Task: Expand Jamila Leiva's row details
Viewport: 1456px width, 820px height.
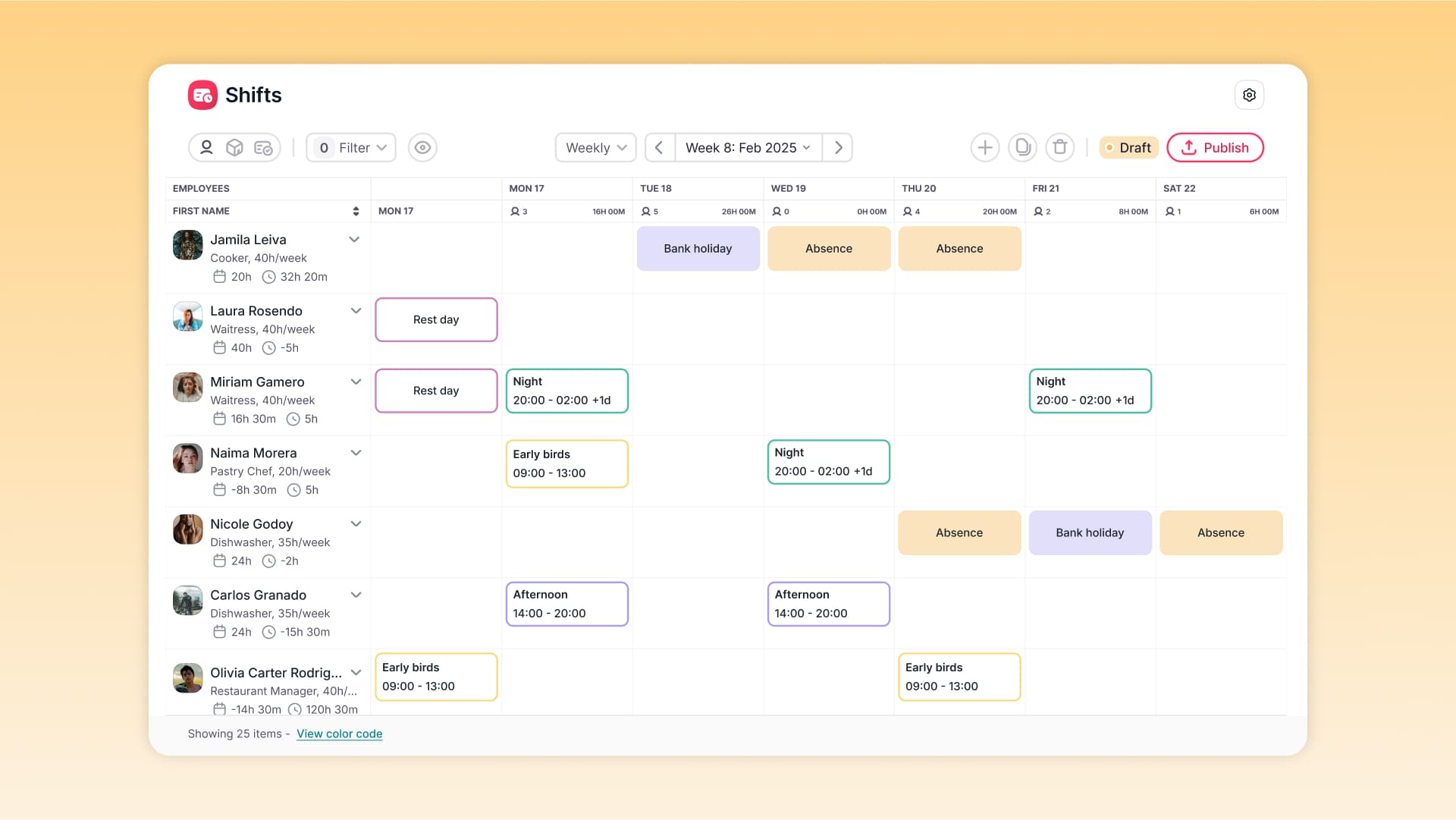Action: [354, 239]
